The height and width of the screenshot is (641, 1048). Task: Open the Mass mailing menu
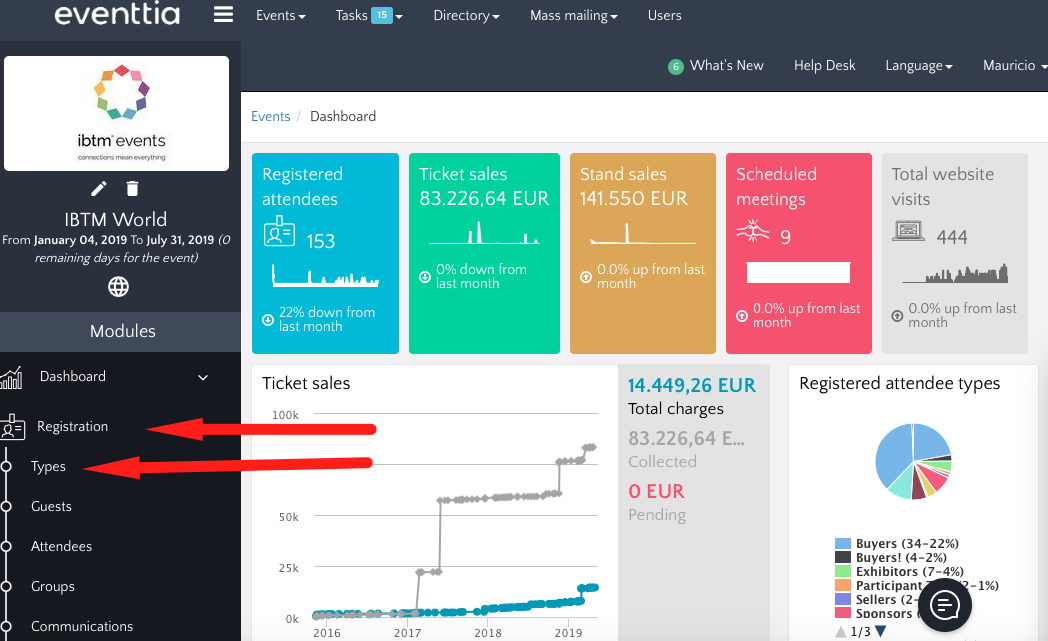pyautogui.click(x=573, y=16)
